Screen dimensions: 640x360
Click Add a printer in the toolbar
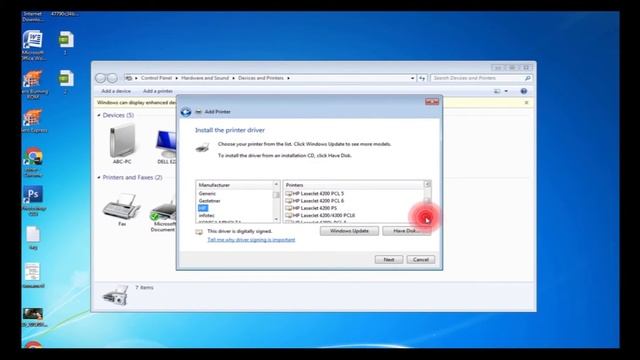coord(158,91)
